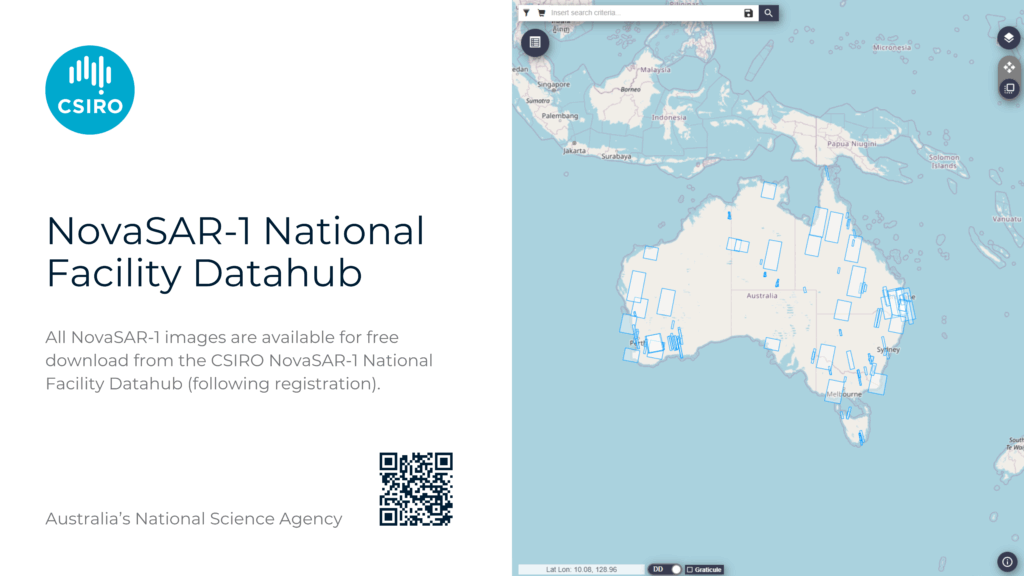Image resolution: width=1024 pixels, height=576 pixels.
Task: Click the 'Sydney' map label
Action: [888, 349]
